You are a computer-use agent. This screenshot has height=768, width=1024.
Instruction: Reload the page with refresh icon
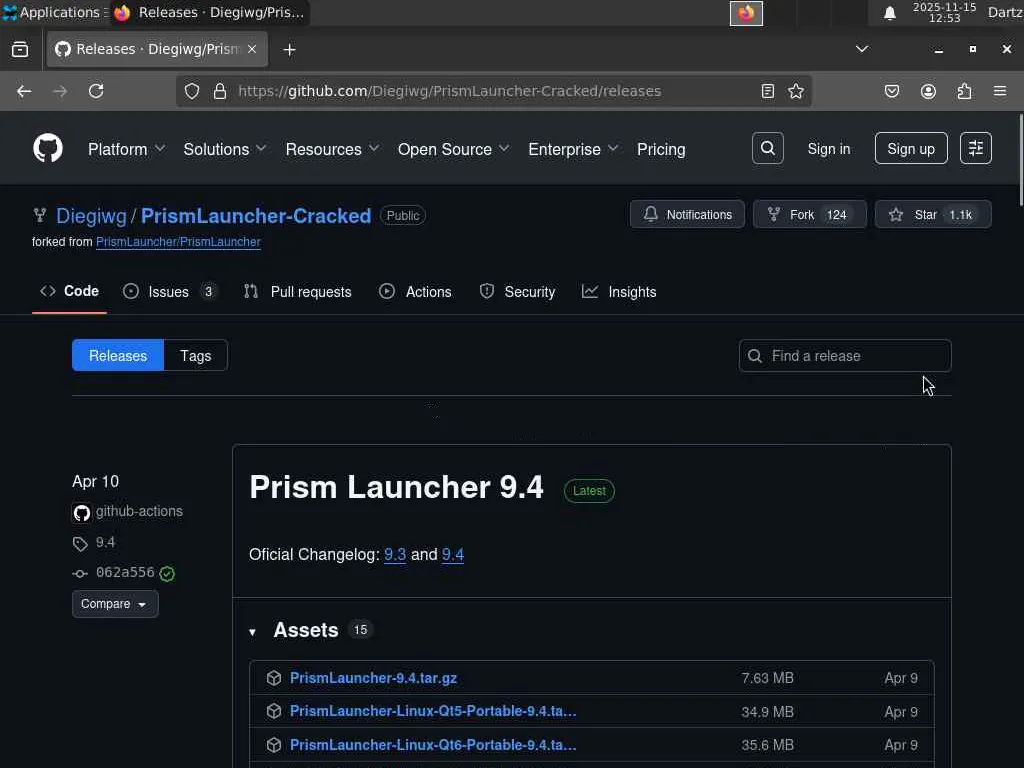point(96,91)
